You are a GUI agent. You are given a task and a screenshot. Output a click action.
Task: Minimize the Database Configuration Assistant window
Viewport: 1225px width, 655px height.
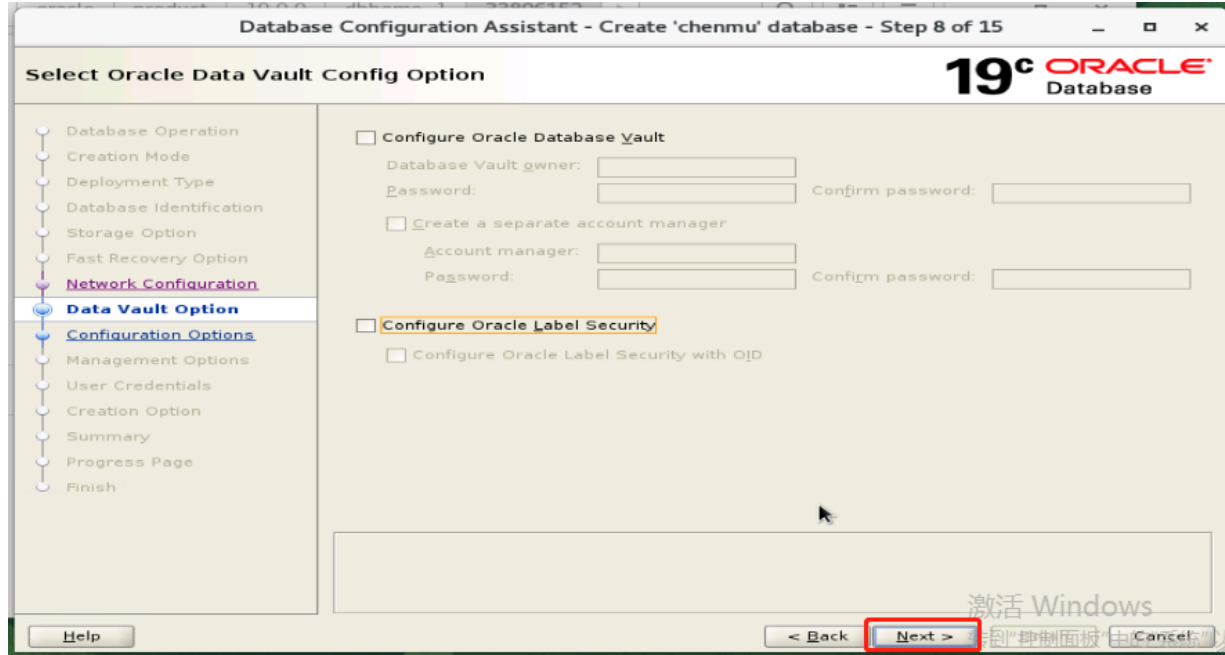pos(1099,27)
